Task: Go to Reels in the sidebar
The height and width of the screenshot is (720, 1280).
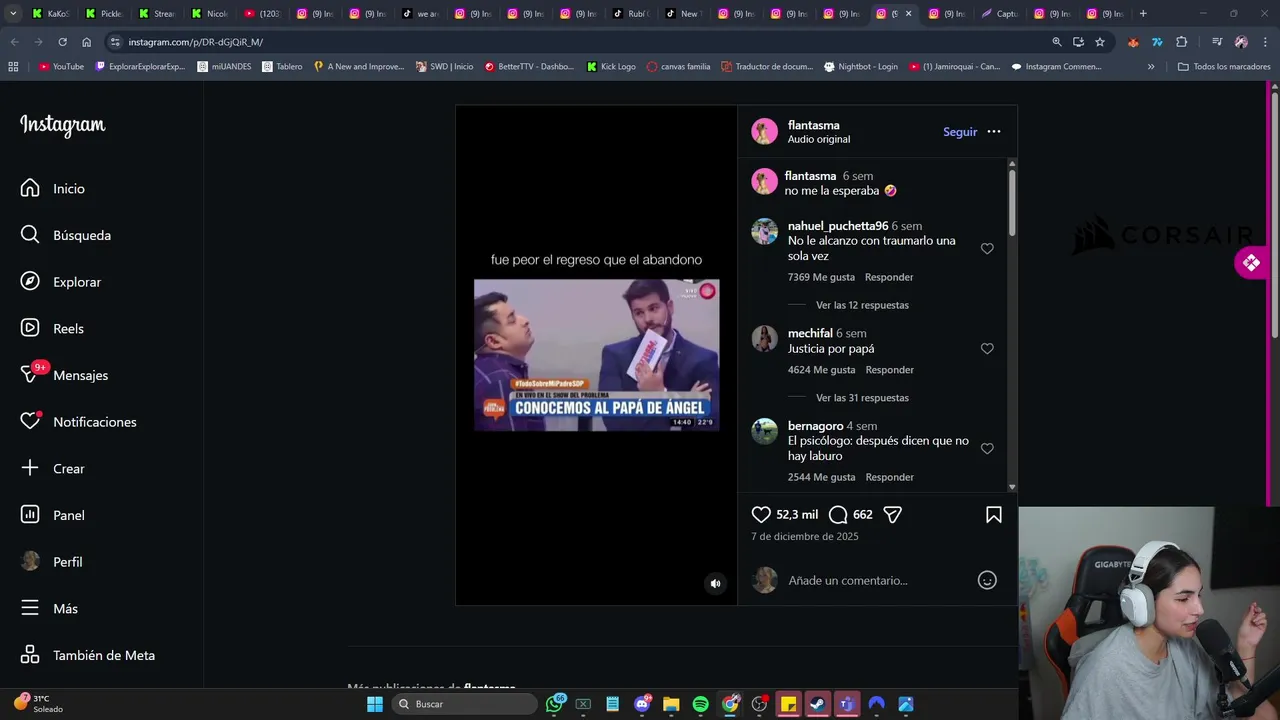Action: click(53, 328)
